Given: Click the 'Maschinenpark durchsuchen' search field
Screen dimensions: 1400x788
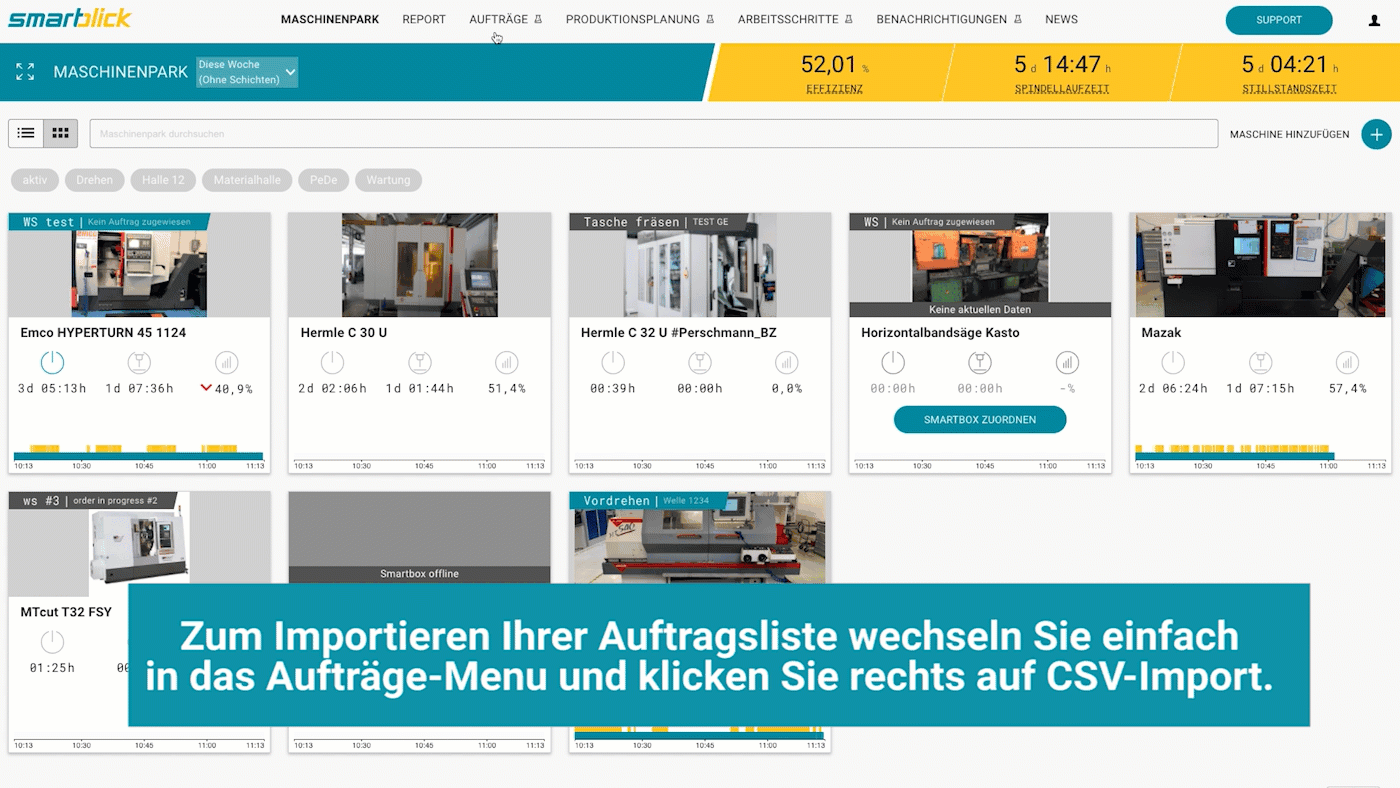Looking at the screenshot, I should [654, 133].
